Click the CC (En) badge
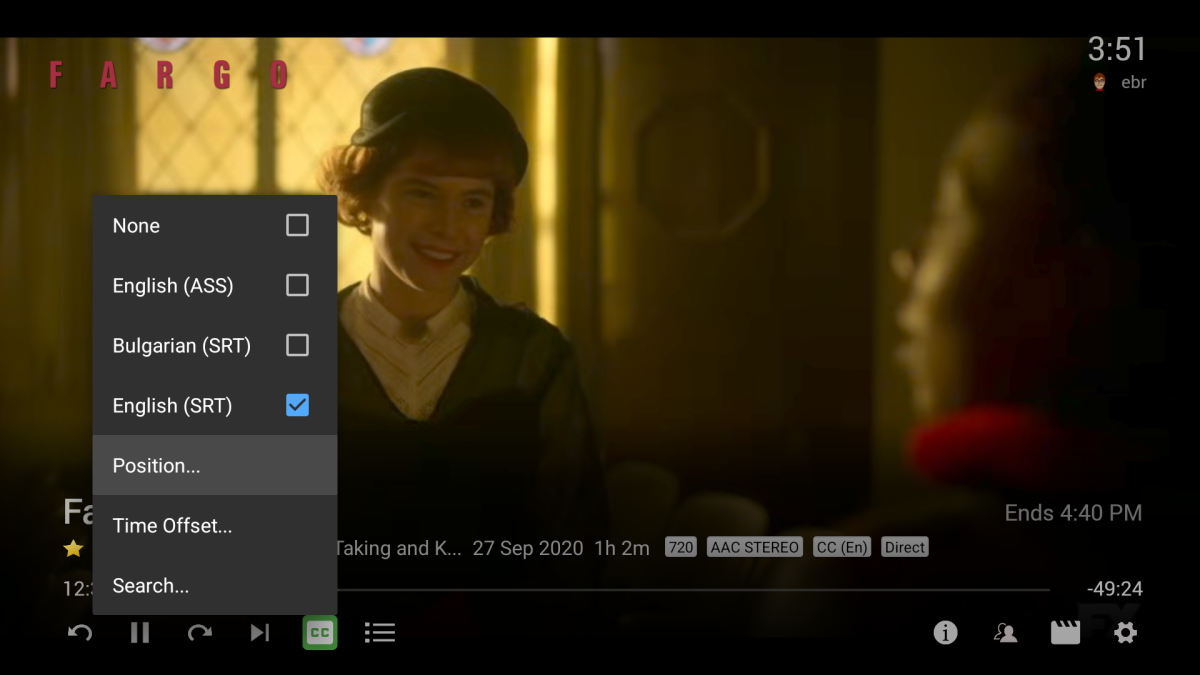The height and width of the screenshot is (675, 1200). coord(842,547)
